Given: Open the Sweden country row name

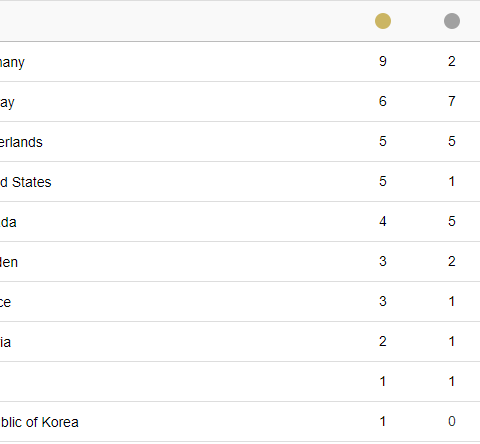Looking at the screenshot, I should 9,262.
